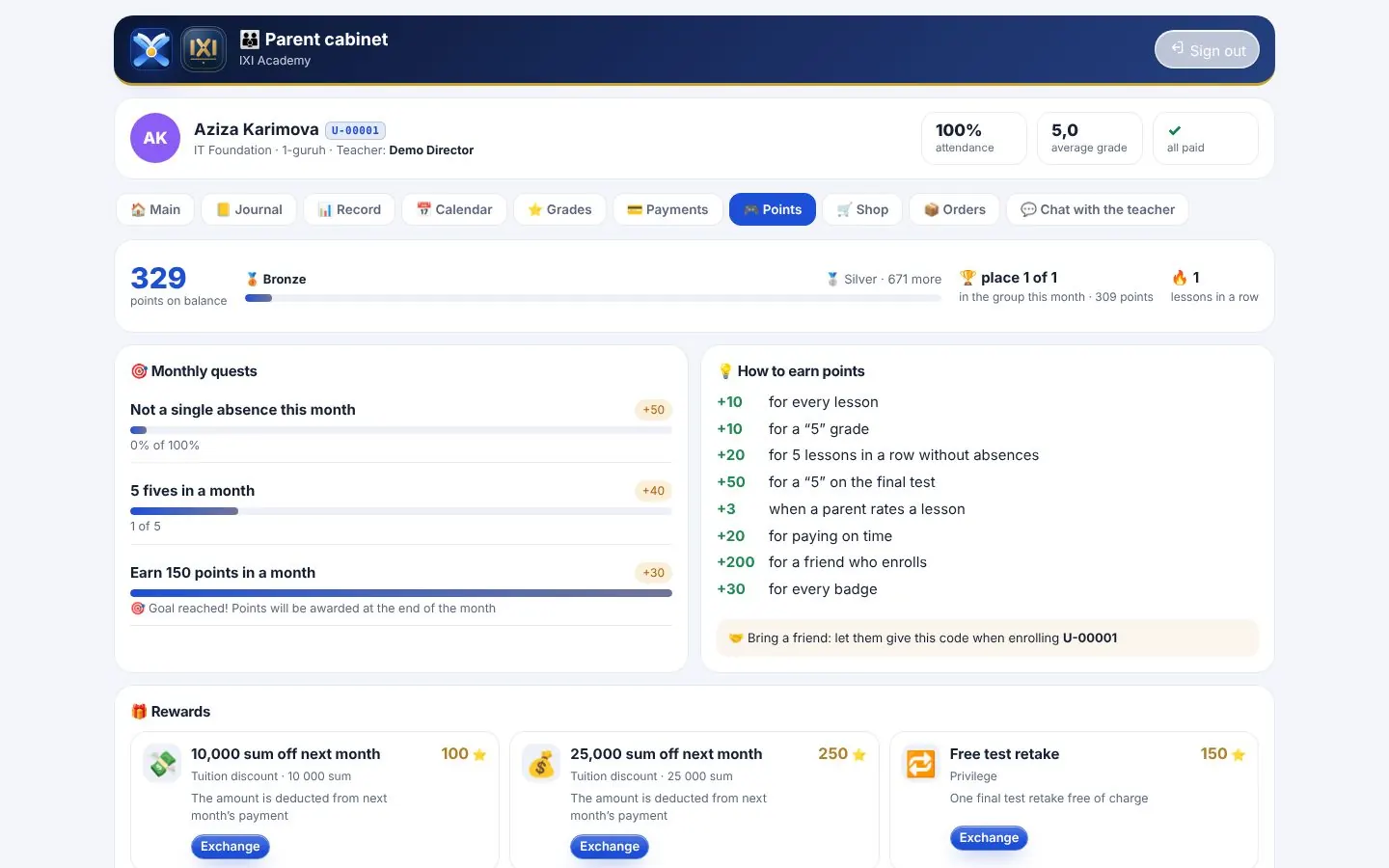Viewport: 1389px width, 868px height.
Task: Click the AK avatar circle
Action: [x=155, y=138]
